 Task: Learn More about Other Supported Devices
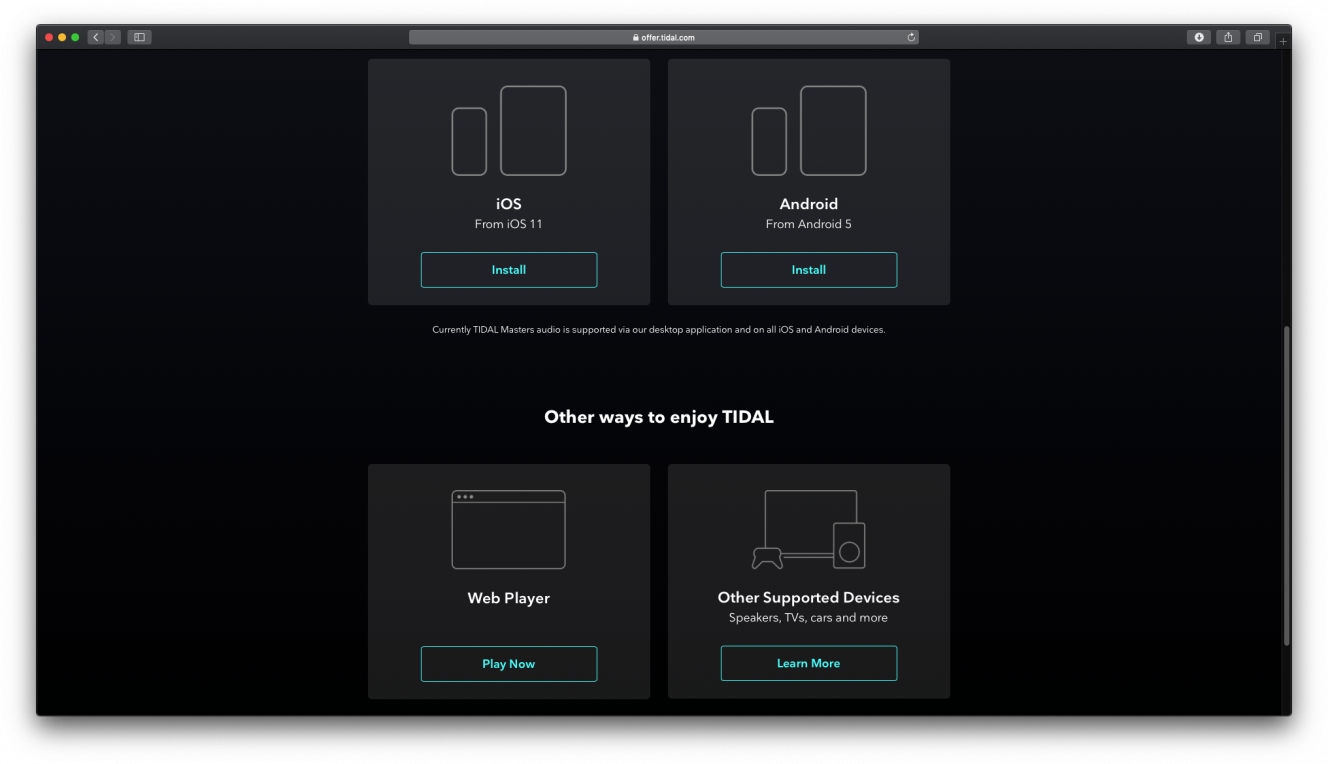coord(808,663)
